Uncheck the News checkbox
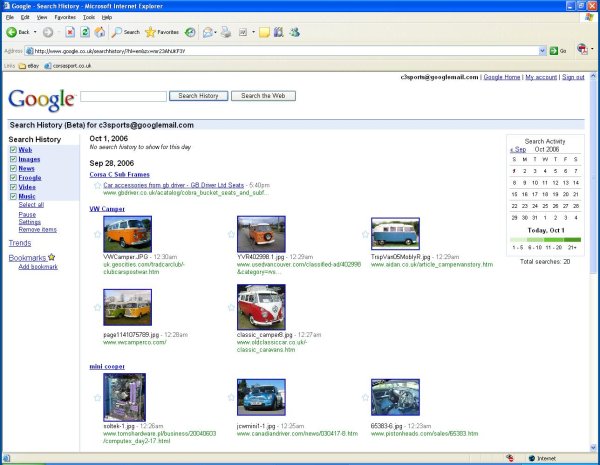This screenshot has height=465, width=600. (13, 168)
